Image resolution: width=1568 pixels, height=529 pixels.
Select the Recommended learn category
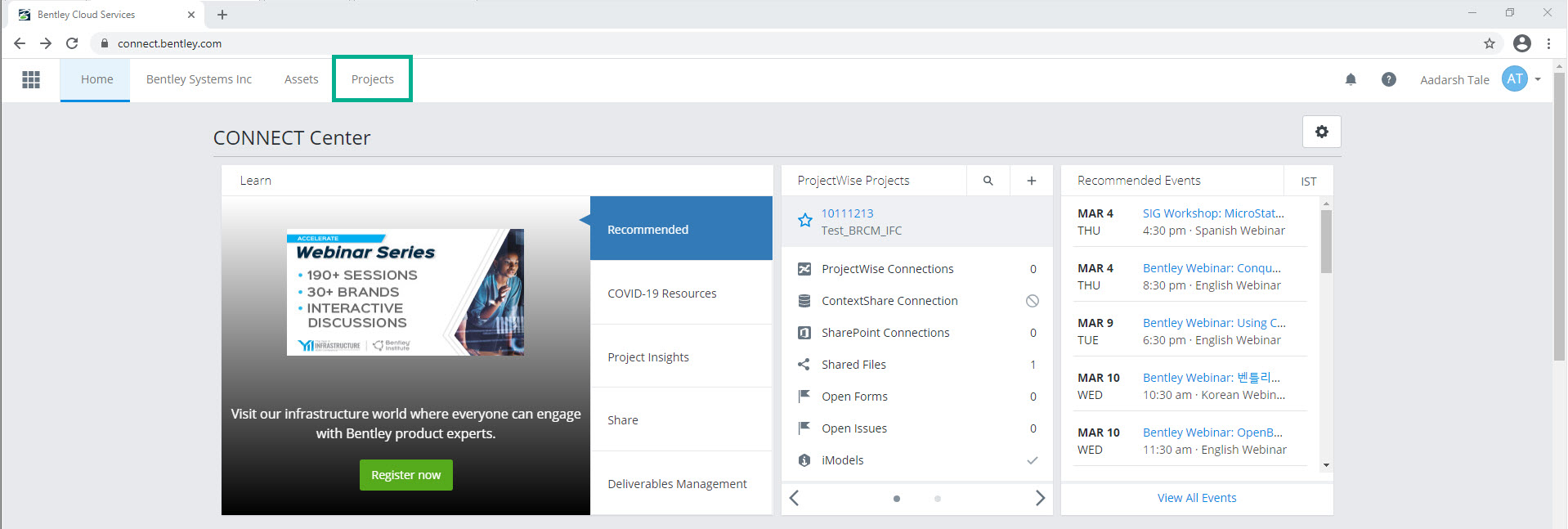pos(681,229)
